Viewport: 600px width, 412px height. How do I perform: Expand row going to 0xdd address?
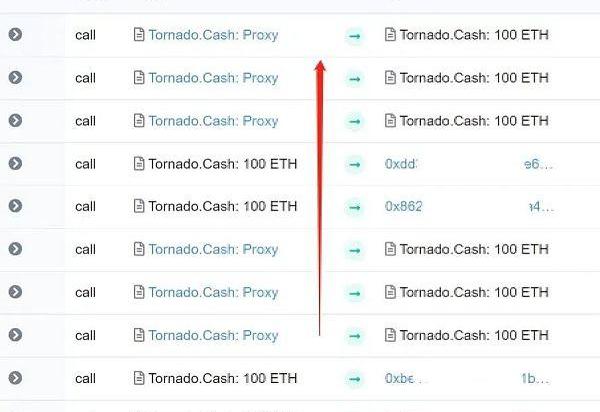(x=15, y=163)
